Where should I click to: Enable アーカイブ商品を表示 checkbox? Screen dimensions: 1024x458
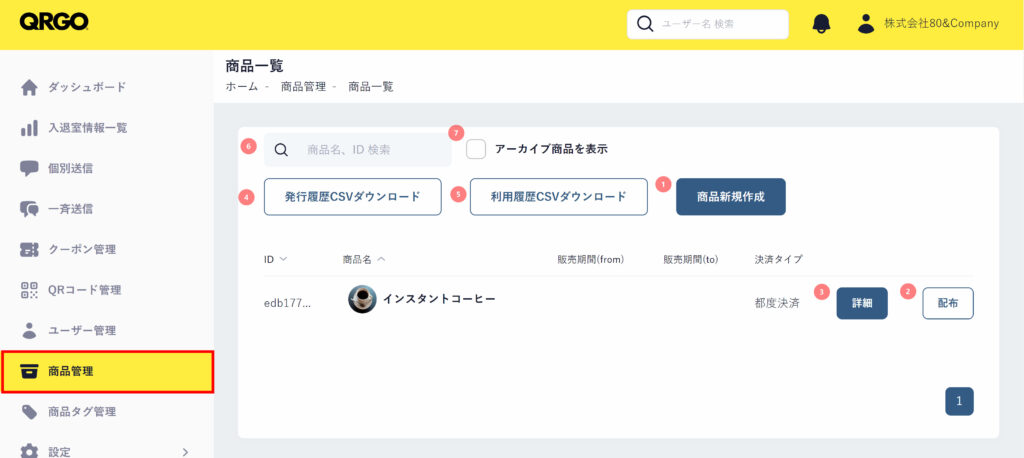(476, 149)
